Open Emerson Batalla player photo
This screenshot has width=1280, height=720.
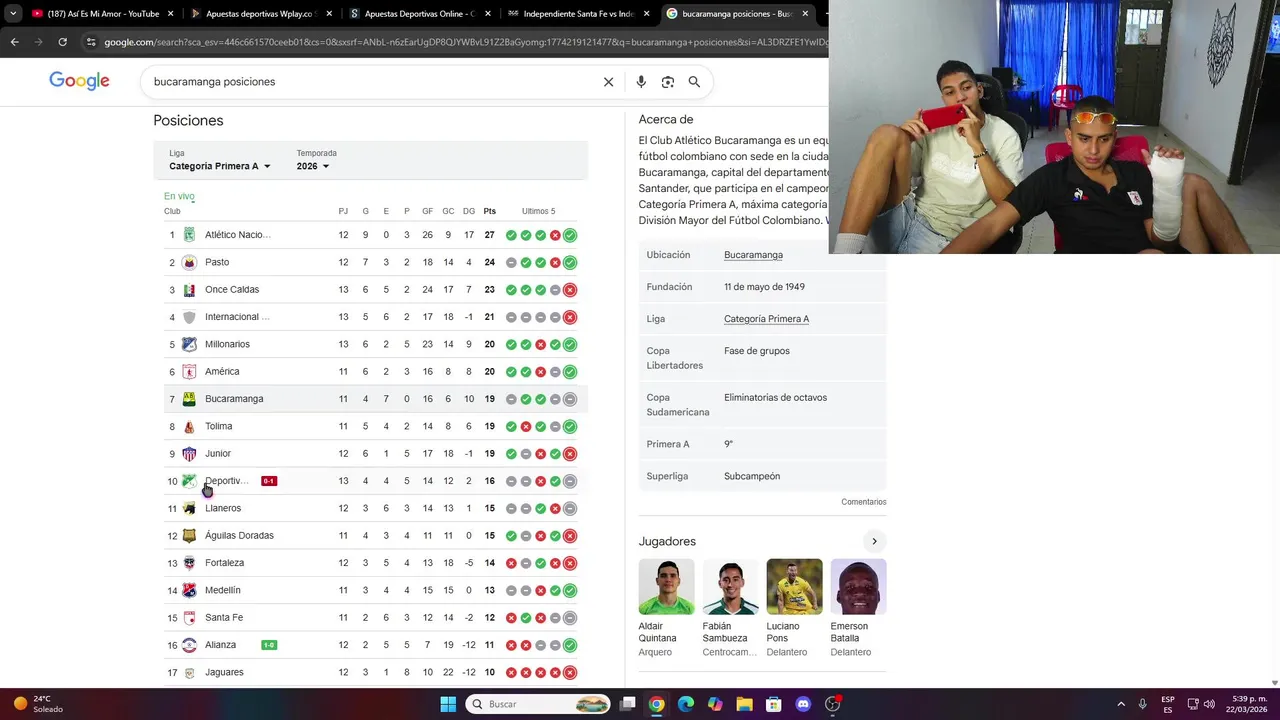[x=858, y=587]
